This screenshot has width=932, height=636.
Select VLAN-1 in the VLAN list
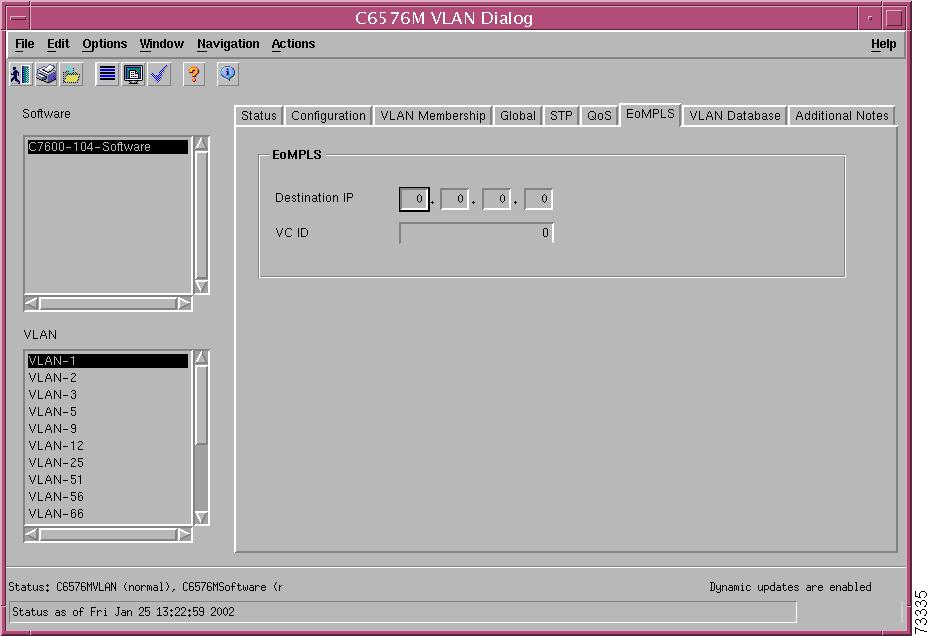coord(108,361)
